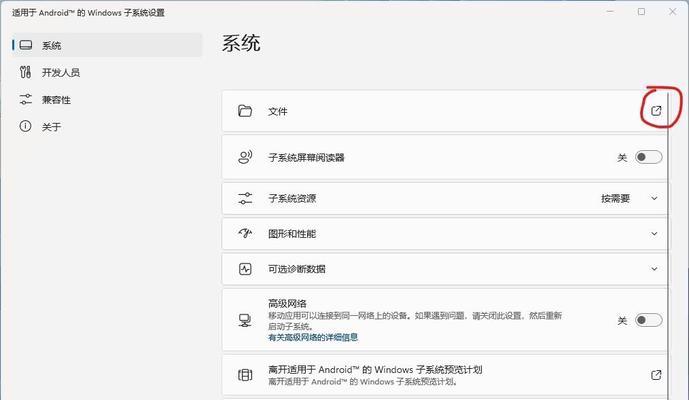Click the vertical scrollbar of settings page
The height and width of the screenshot is (400, 689).
[668, 246]
